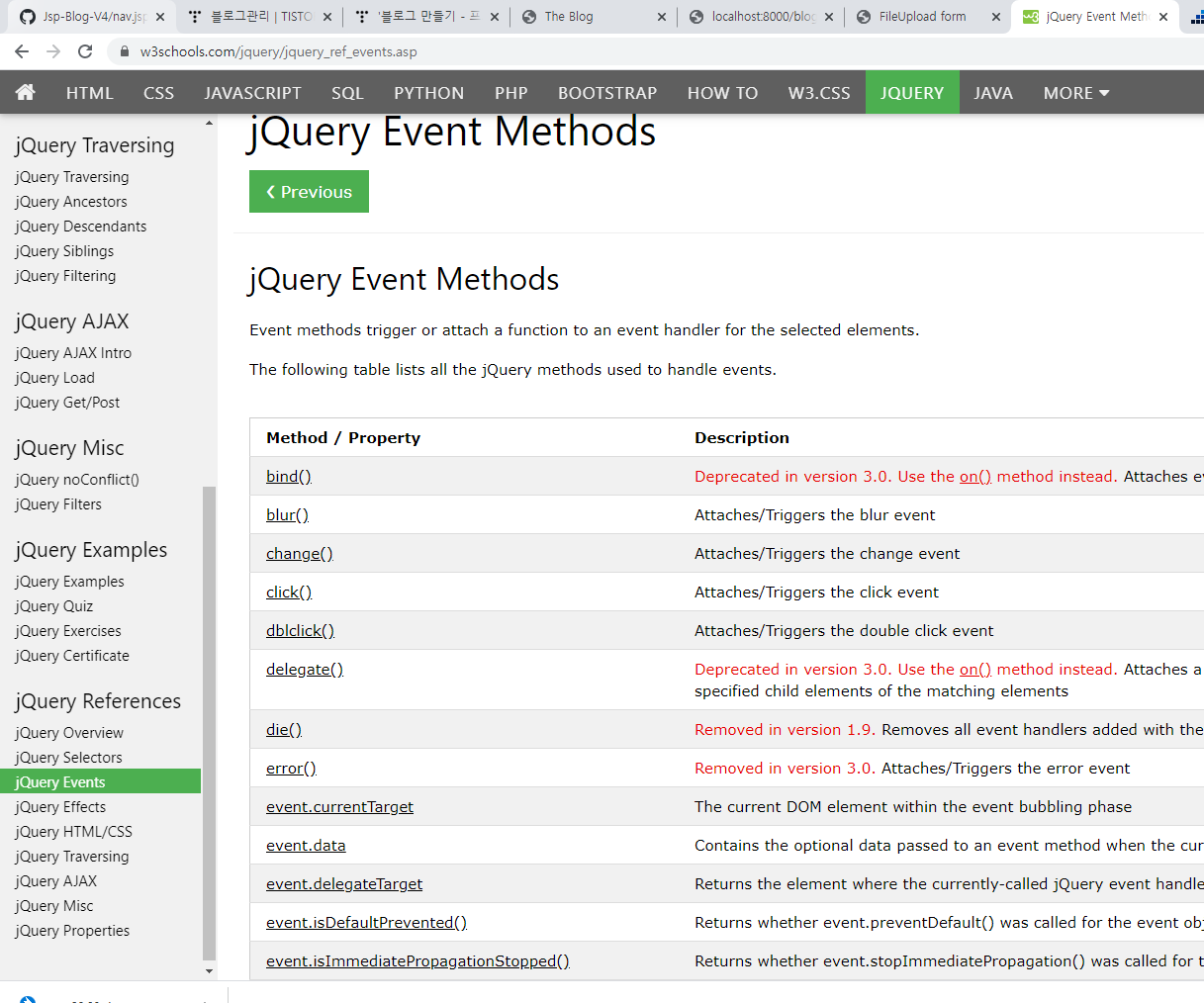Open the blur() method link
The height and width of the screenshot is (1003, 1204).
coord(287,514)
